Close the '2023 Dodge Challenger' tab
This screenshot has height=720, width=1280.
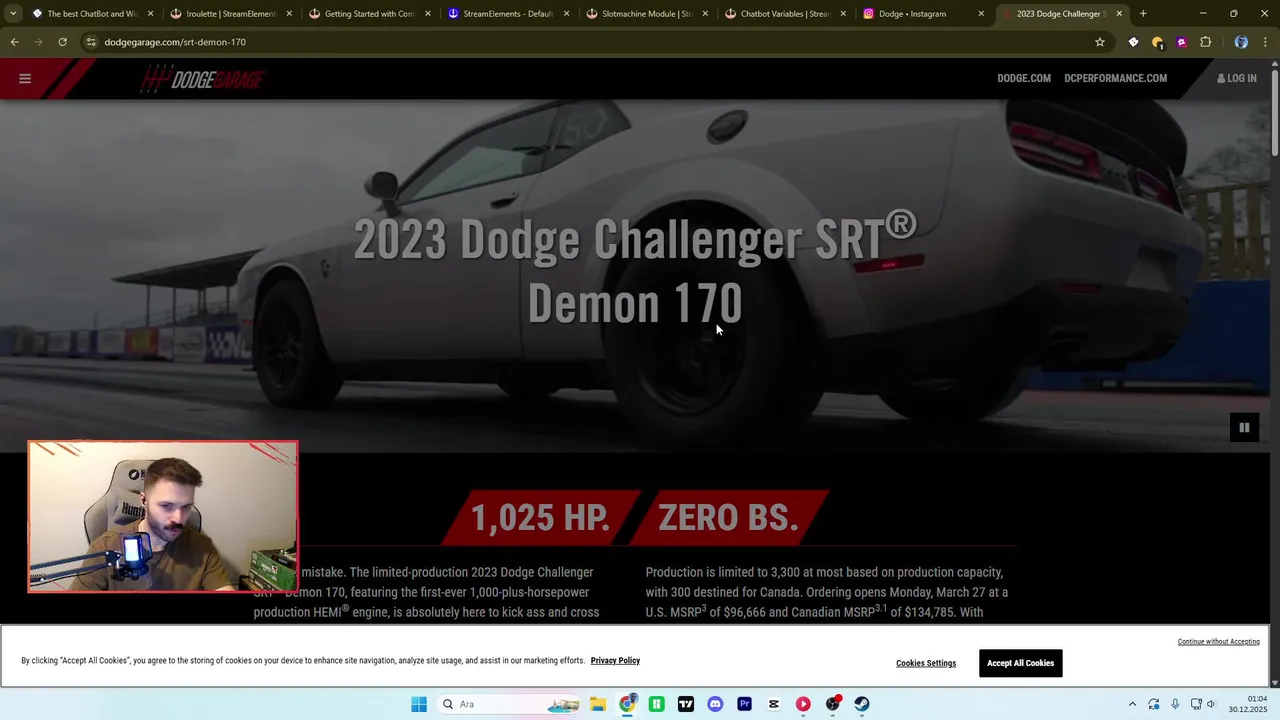point(1119,14)
